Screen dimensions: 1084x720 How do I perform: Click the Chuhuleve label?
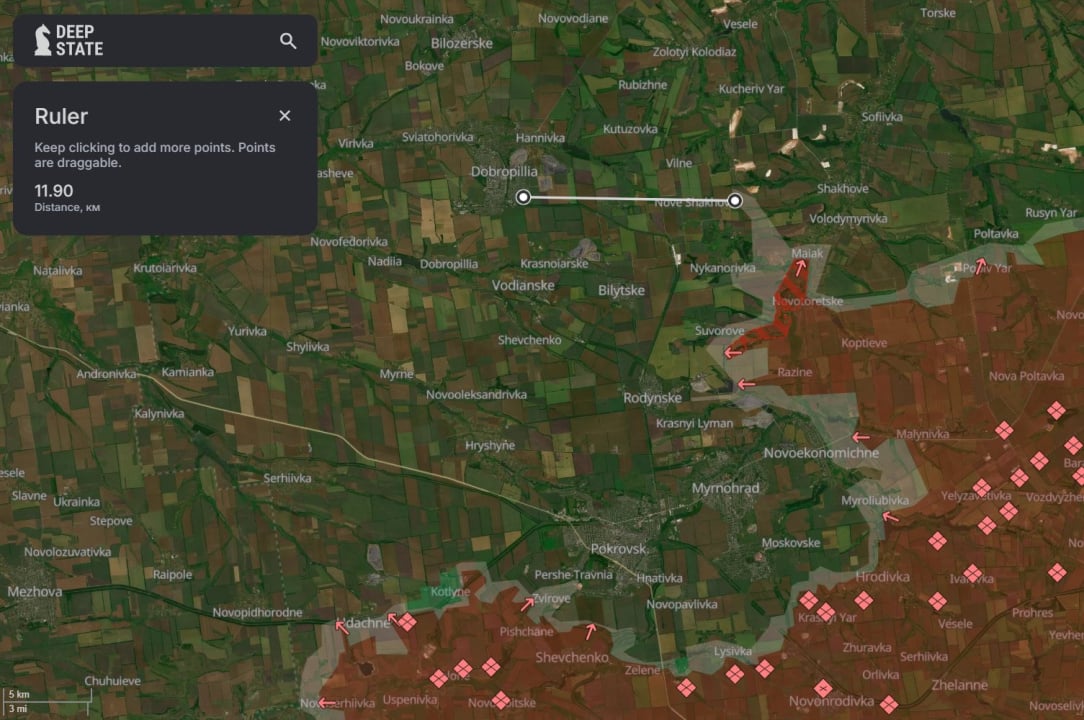click(x=113, y=681)
